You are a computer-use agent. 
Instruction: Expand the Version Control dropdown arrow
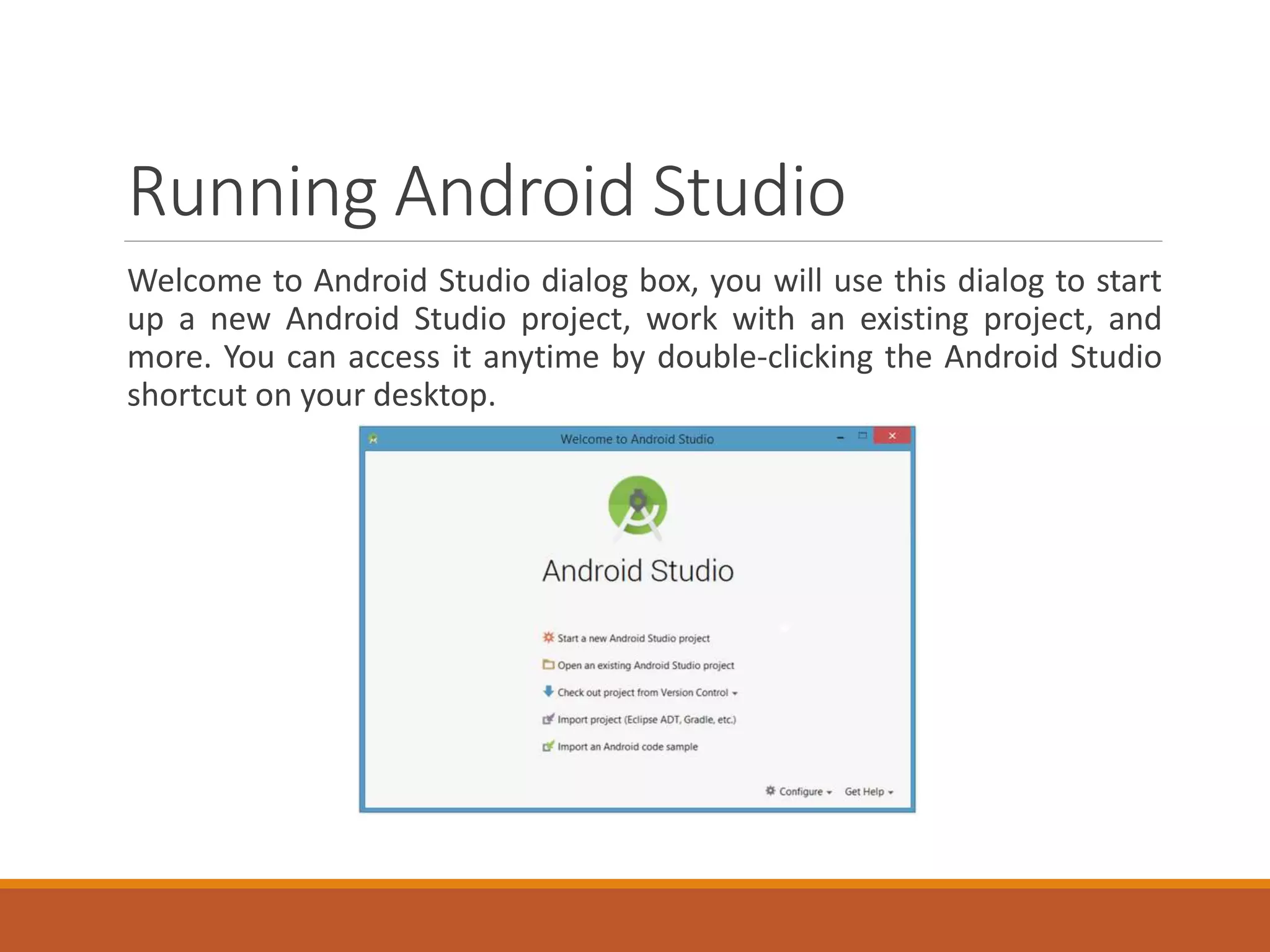pos(735,694)
